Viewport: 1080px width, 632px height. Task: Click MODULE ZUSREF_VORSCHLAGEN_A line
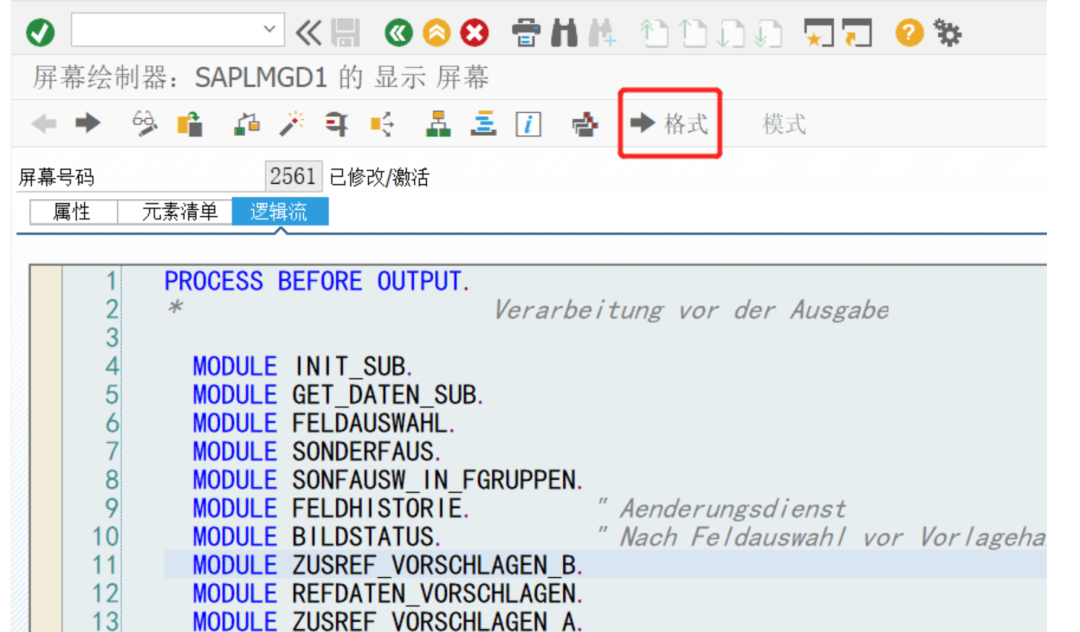(x=388, y=621)
